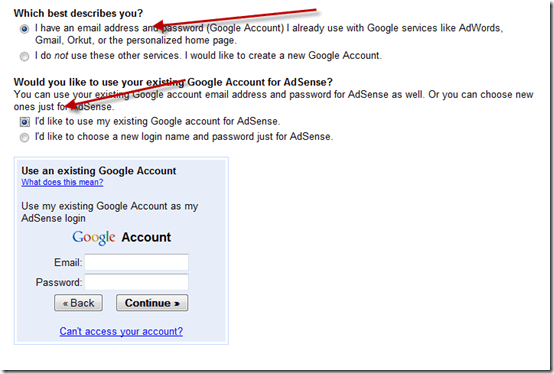Click the 'Would you like to use your existing Google Account' heading
554x374 pixels.
tap(173, 82)
